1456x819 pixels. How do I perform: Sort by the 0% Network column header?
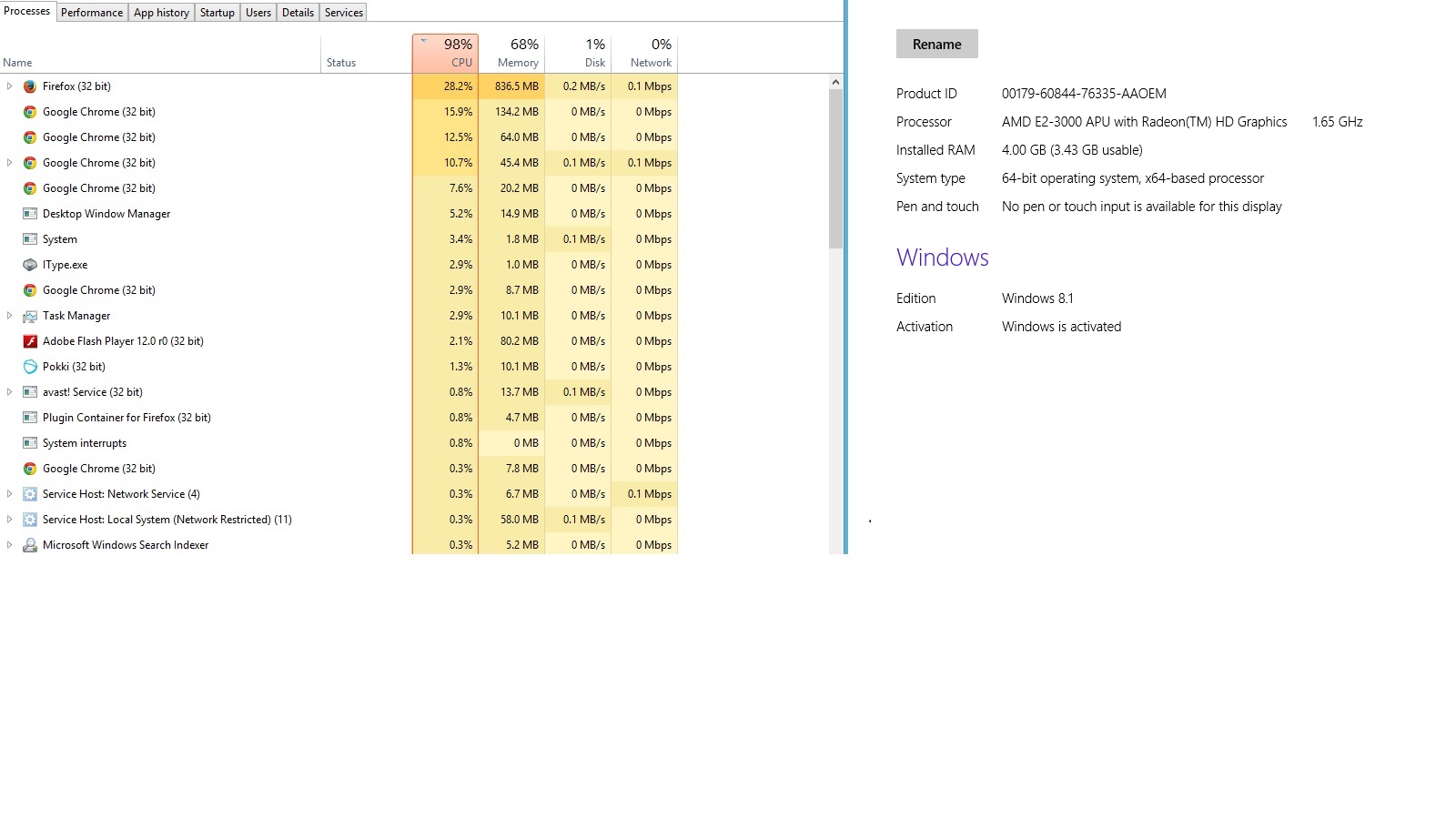[x=644, y=54]
